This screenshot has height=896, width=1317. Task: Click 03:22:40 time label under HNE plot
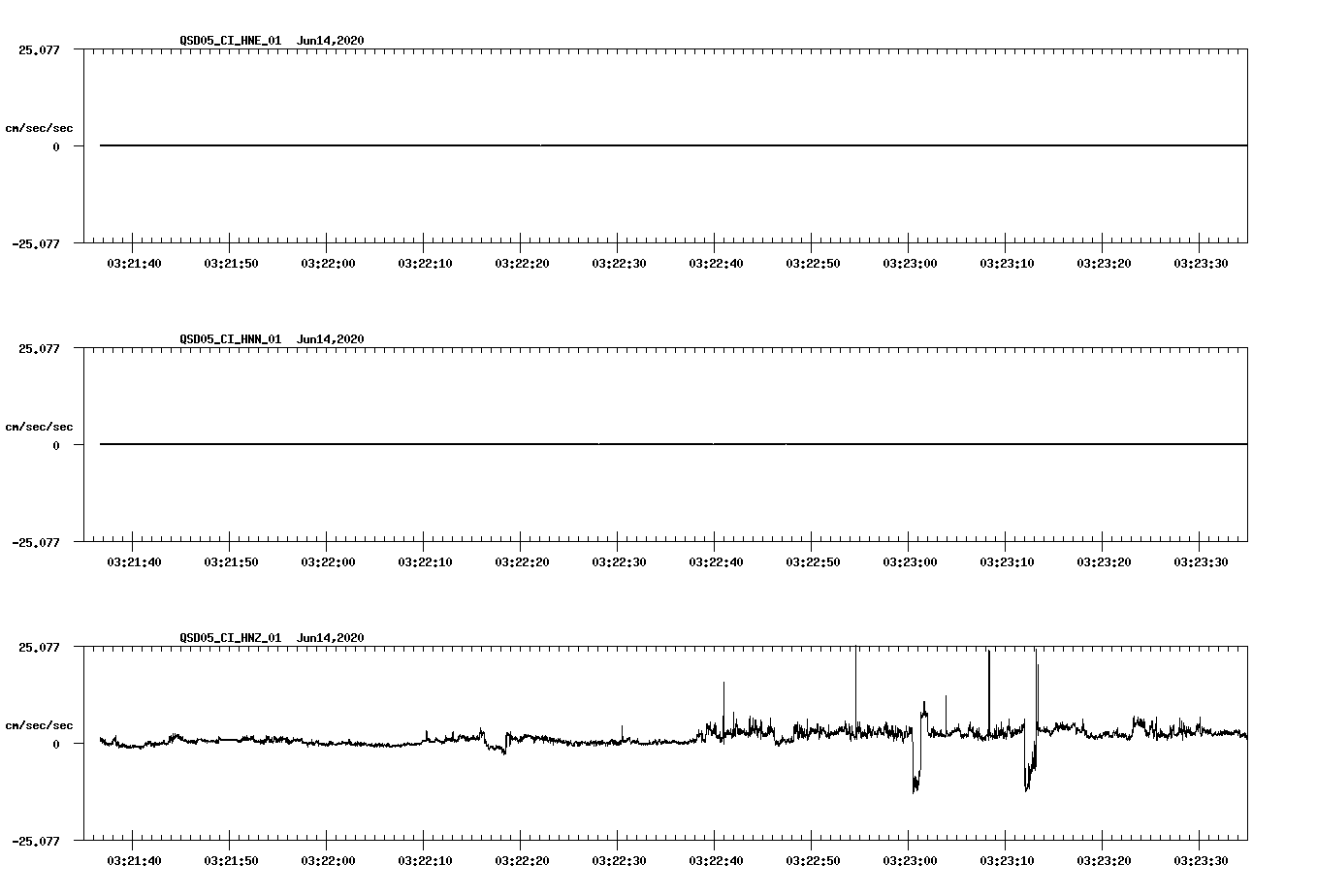[x=716, y=264]
